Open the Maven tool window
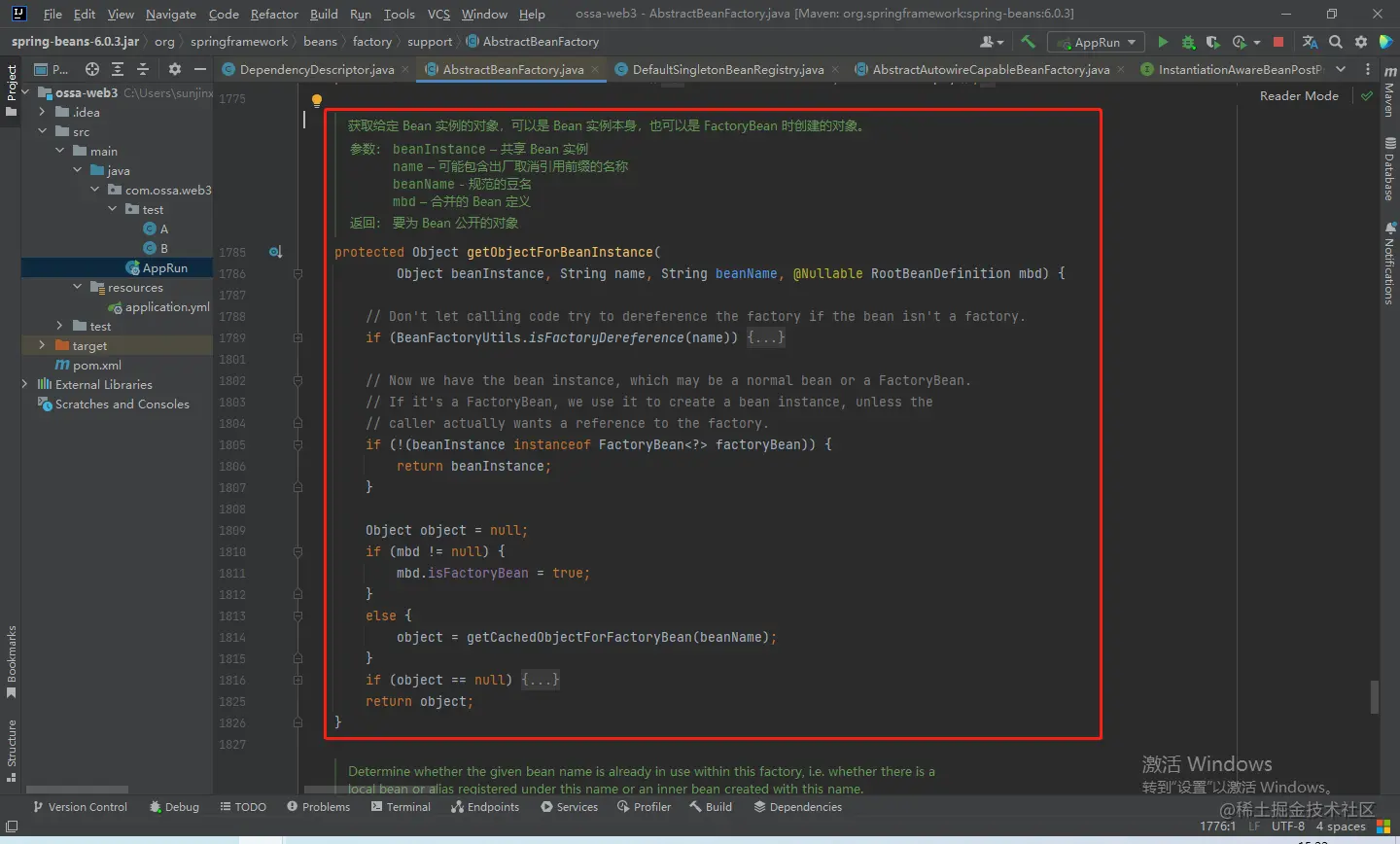Image resolution: width=1400 pixels, height=844 pixels. pyautogui.click(x=1389, y=90)
